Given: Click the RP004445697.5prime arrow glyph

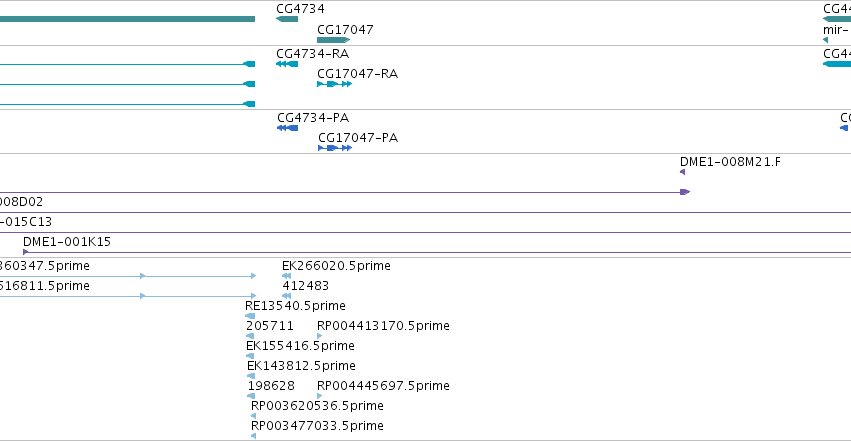Looking at the screenshot, I should (x=319, y=396).
